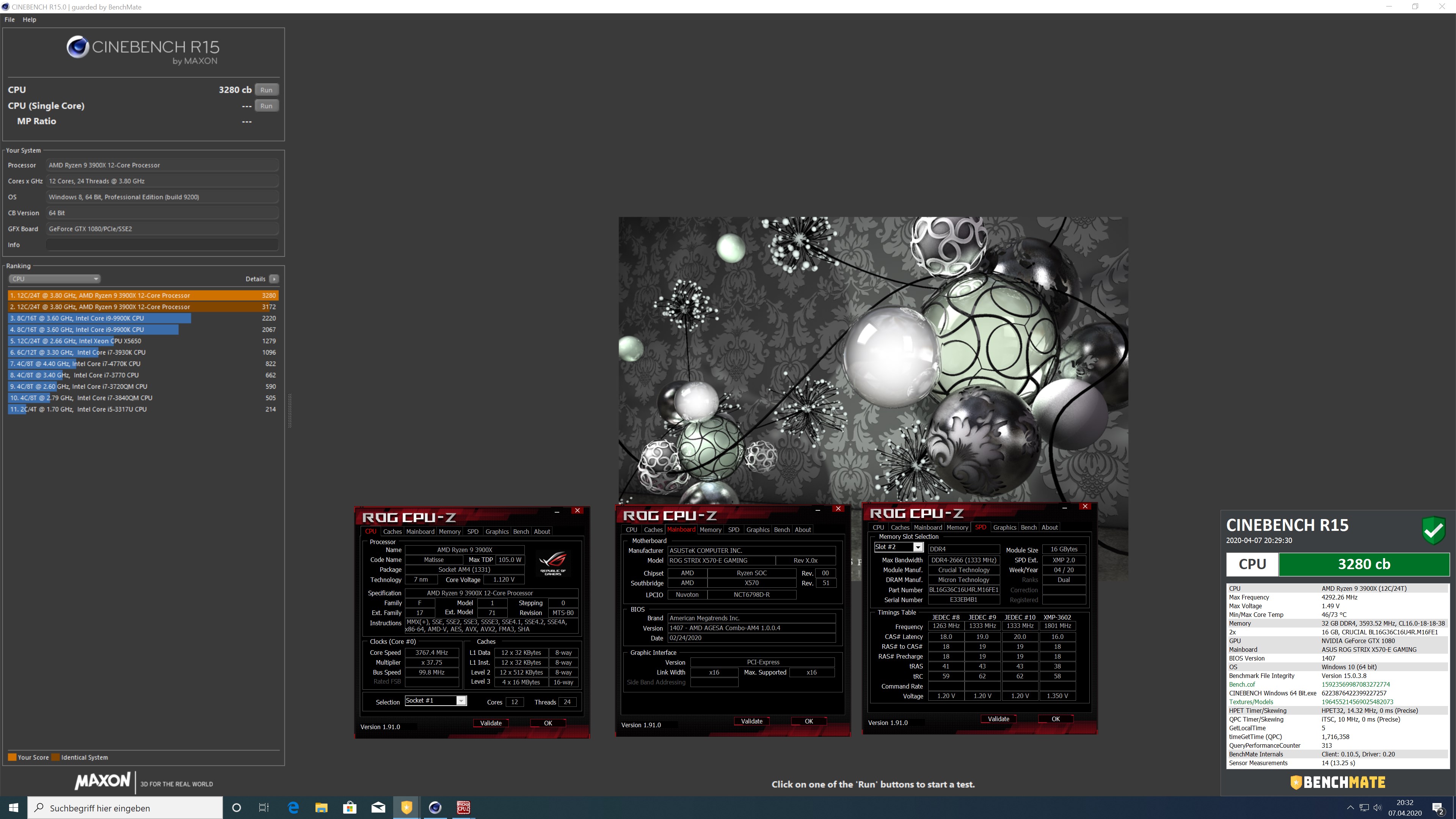Open File Explorer from taskbar
This screenshot has width=1456, height=819.
click(x=321, y=808)
